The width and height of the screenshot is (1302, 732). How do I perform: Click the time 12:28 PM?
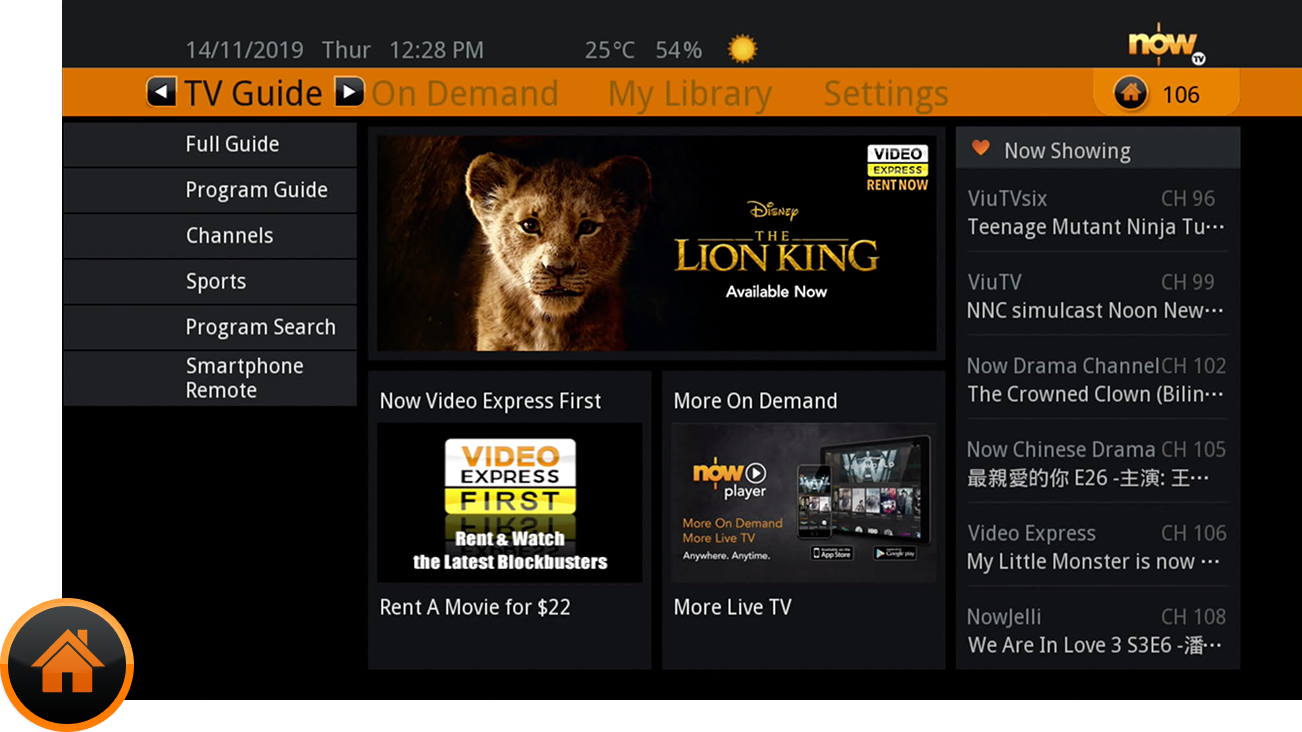point(436,50)
